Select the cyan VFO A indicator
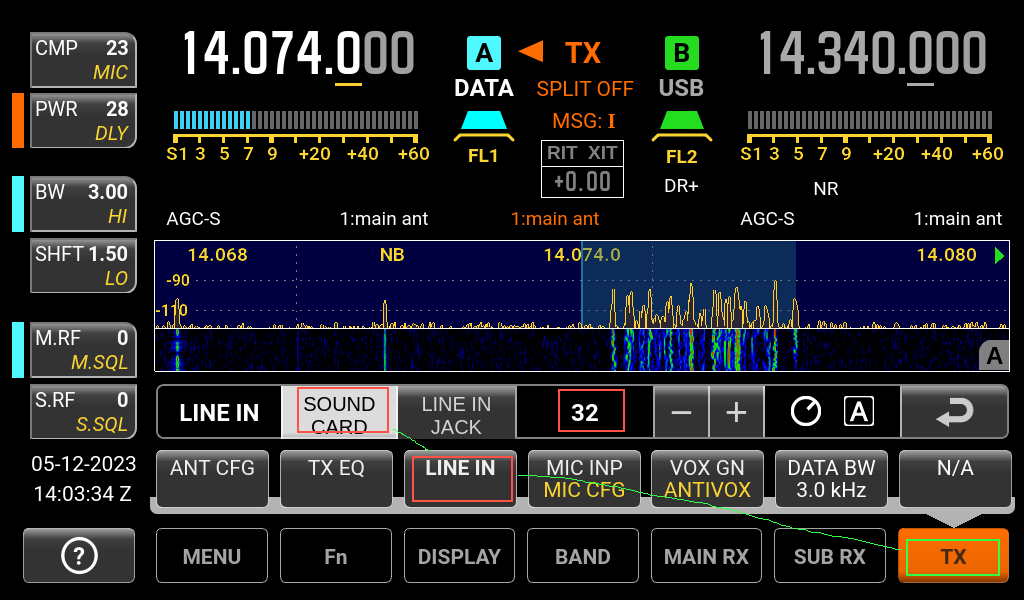 click(484, 52)
